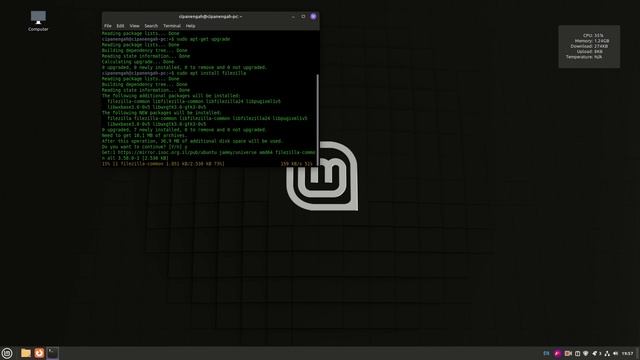Open the update manager shield tray icon
The height and width of the screenshot is (360, 640).
pyautogui.click(x=586, y=353)
